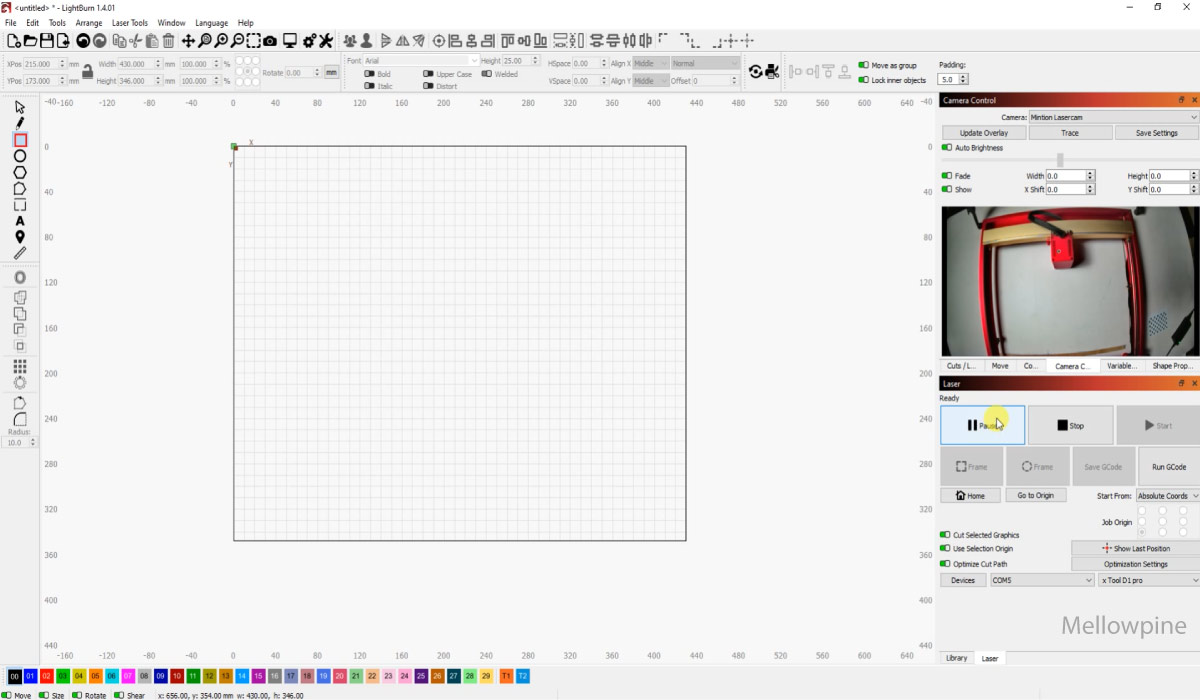Image resolution: width=1200 pixels, height=700 pixels.
Task: Click the Grid Array tool icon
Action: [20, 367]
